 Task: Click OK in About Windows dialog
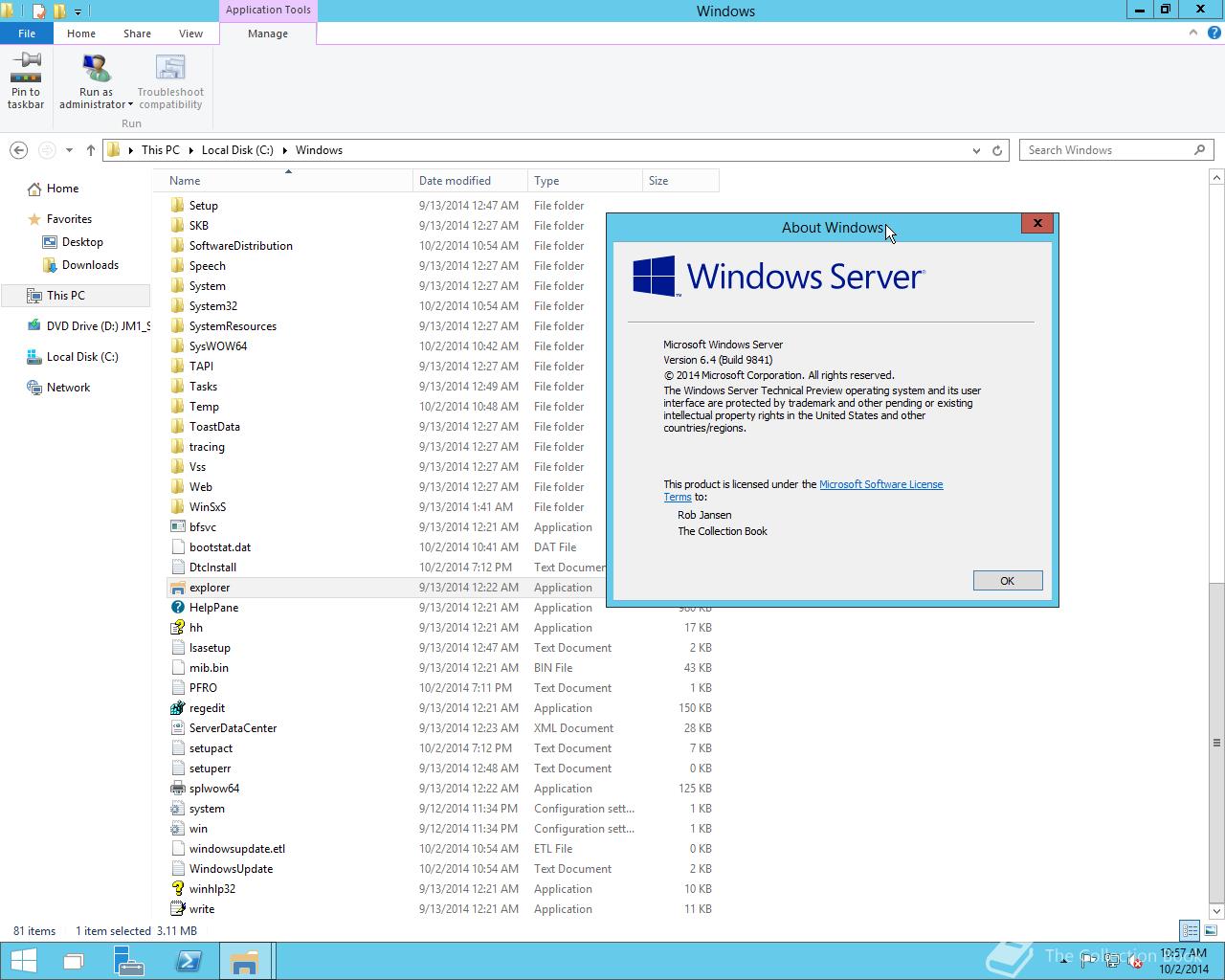tap(1008, 581)
